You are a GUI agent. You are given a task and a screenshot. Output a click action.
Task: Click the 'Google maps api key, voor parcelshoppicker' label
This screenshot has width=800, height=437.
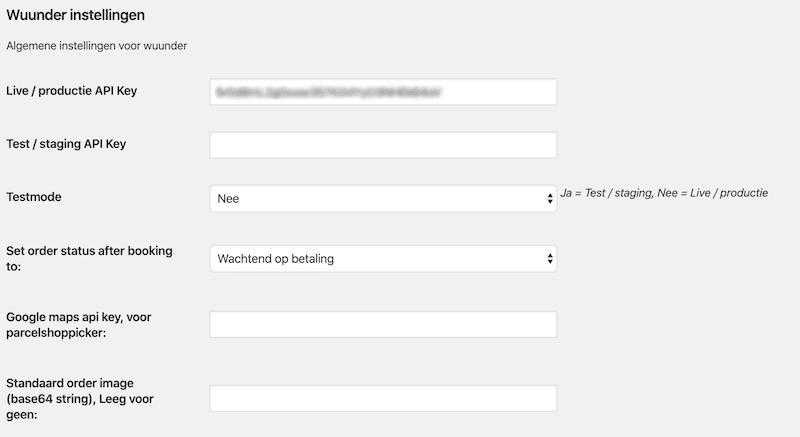(x=79, y=325)
